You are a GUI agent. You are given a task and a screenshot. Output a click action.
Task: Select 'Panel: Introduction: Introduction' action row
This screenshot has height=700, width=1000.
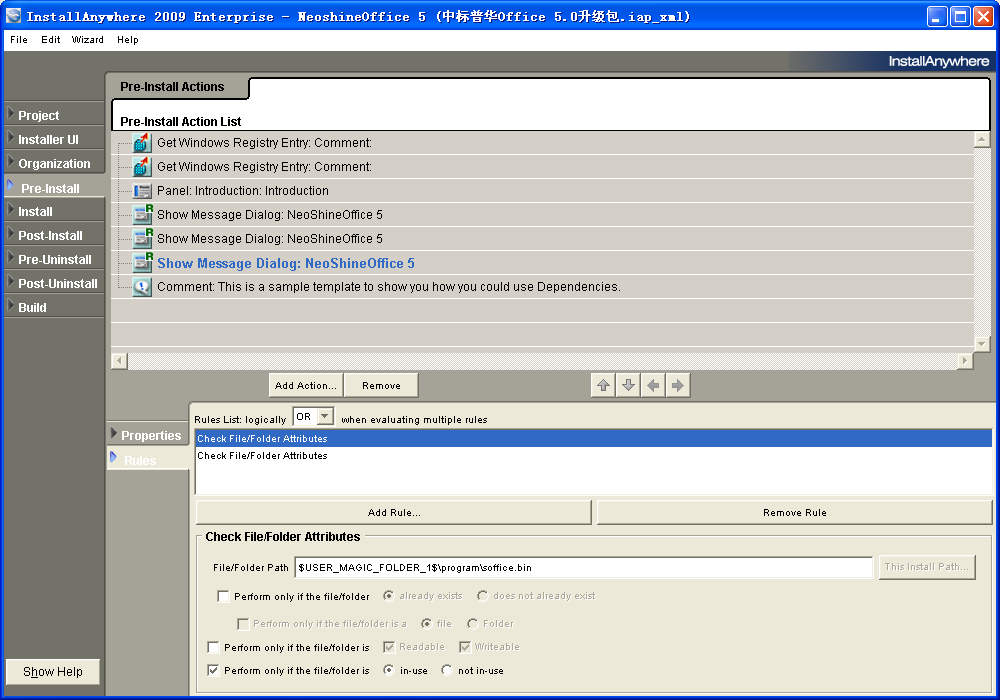tap(542, 191)
